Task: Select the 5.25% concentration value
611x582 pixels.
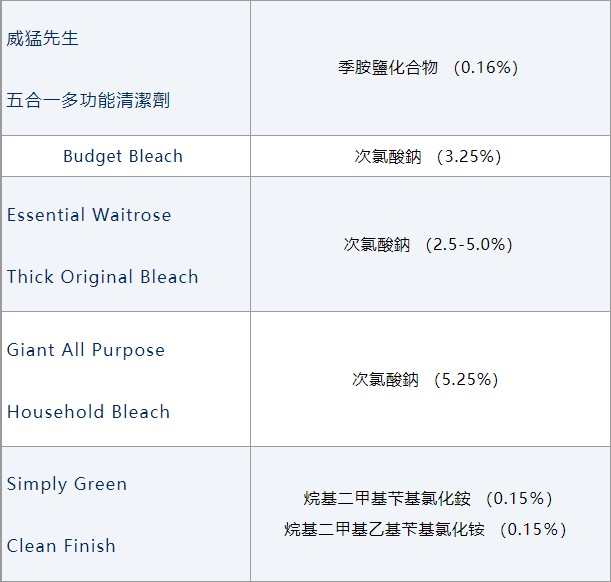Action: 466,380
